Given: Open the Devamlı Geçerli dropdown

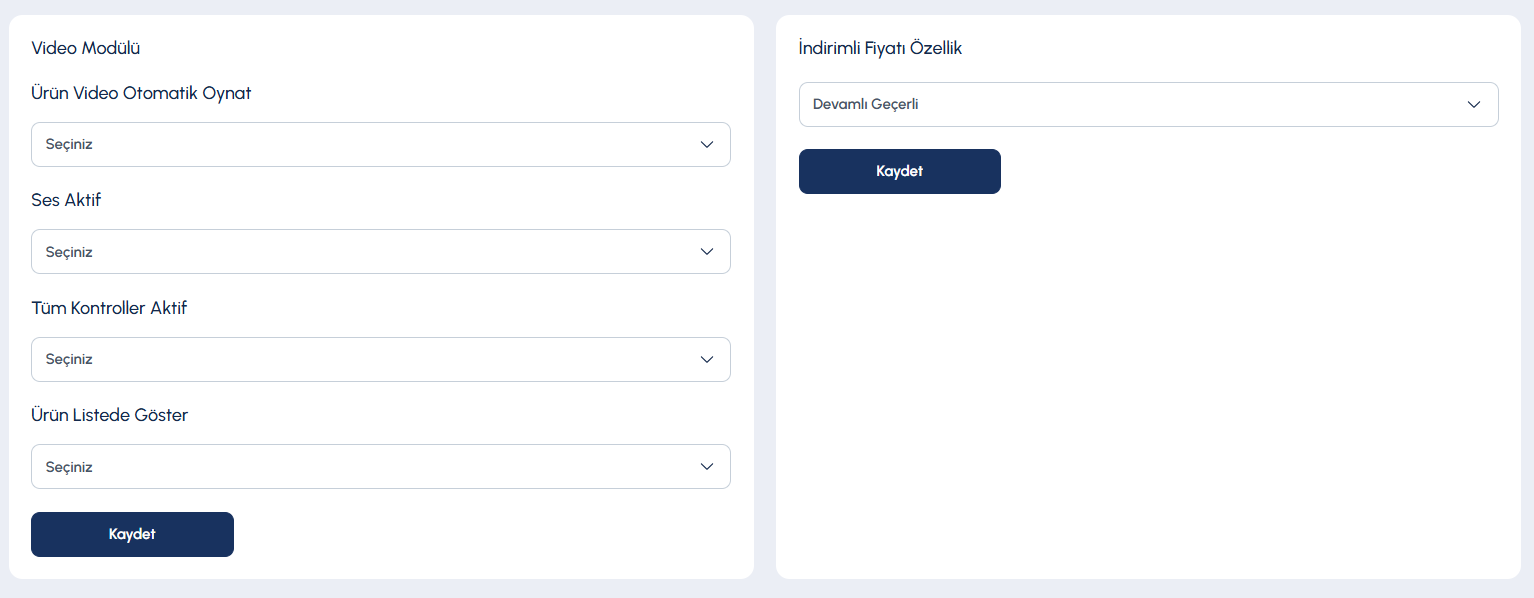Looking at the screenshot, I should click(1149, 105).
